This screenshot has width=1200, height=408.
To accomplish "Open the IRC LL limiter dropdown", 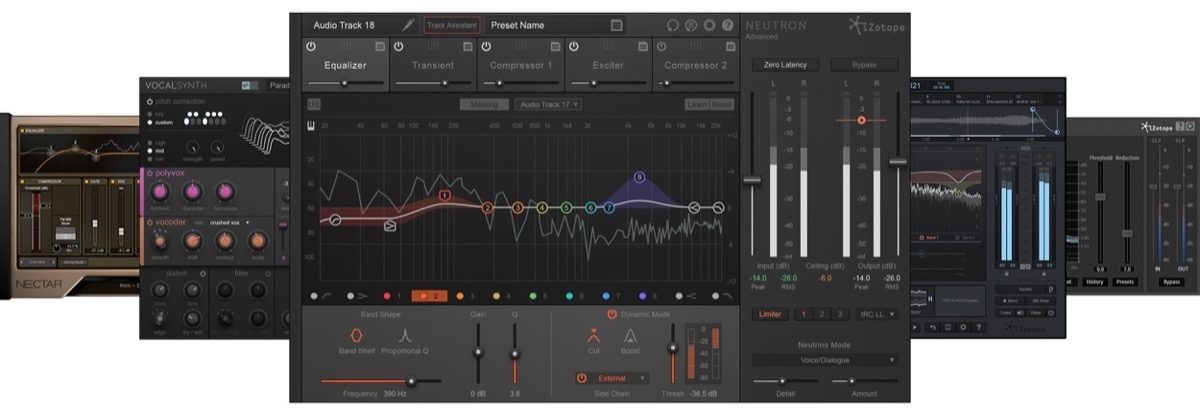I will (x=878, y=314).
